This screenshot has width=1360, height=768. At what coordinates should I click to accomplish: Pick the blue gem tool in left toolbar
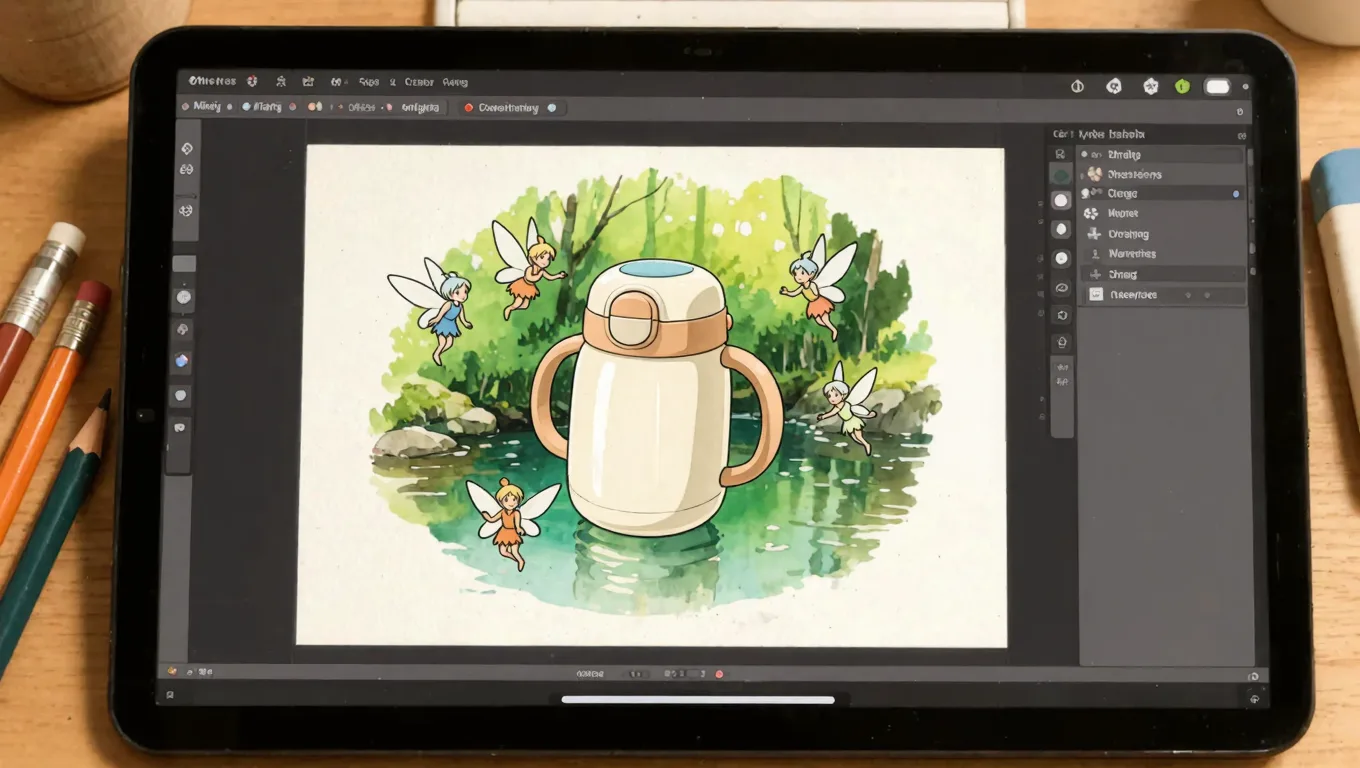[182, 361]
